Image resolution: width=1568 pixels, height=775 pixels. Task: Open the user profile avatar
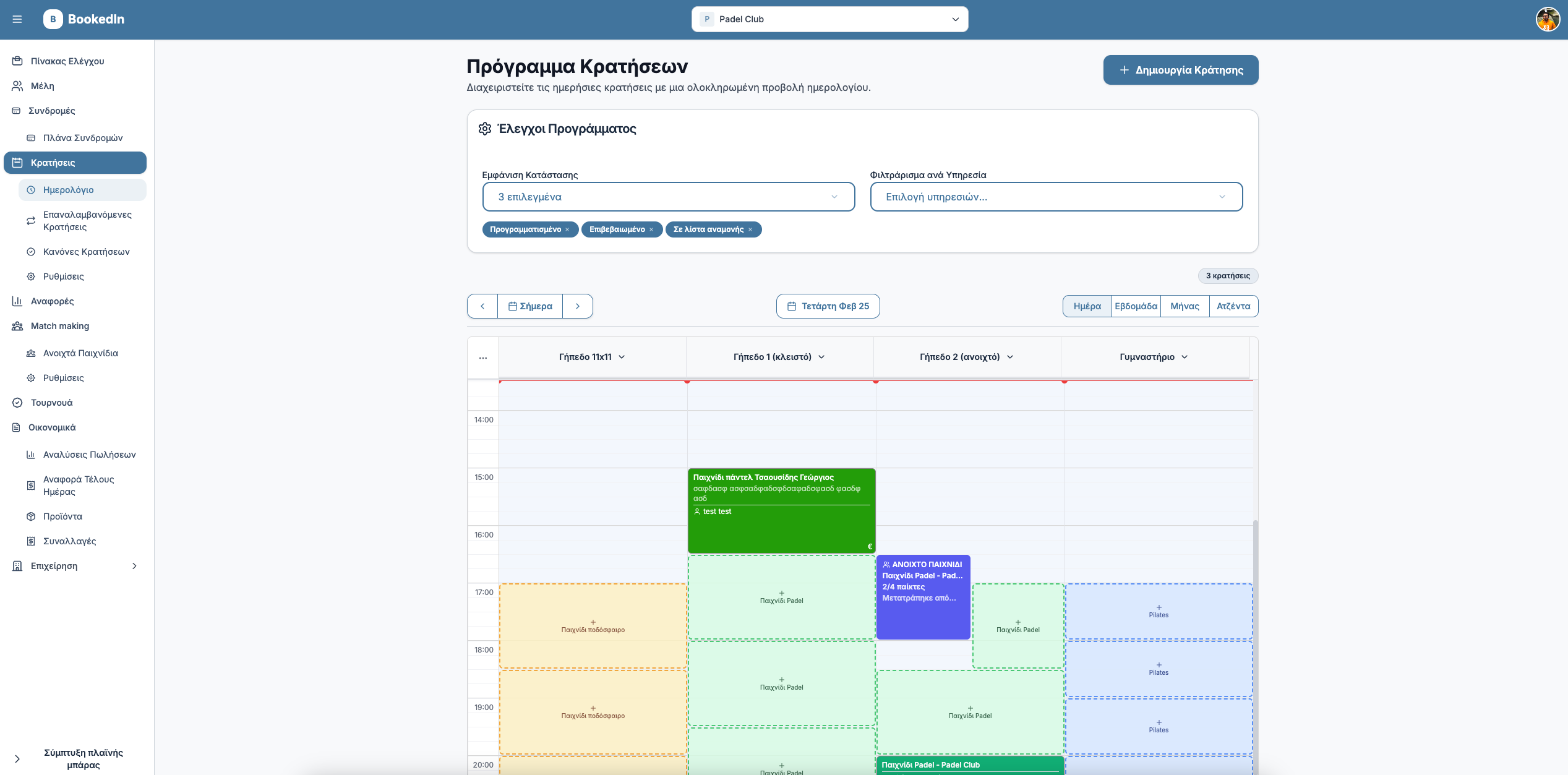pos(1549,19)
